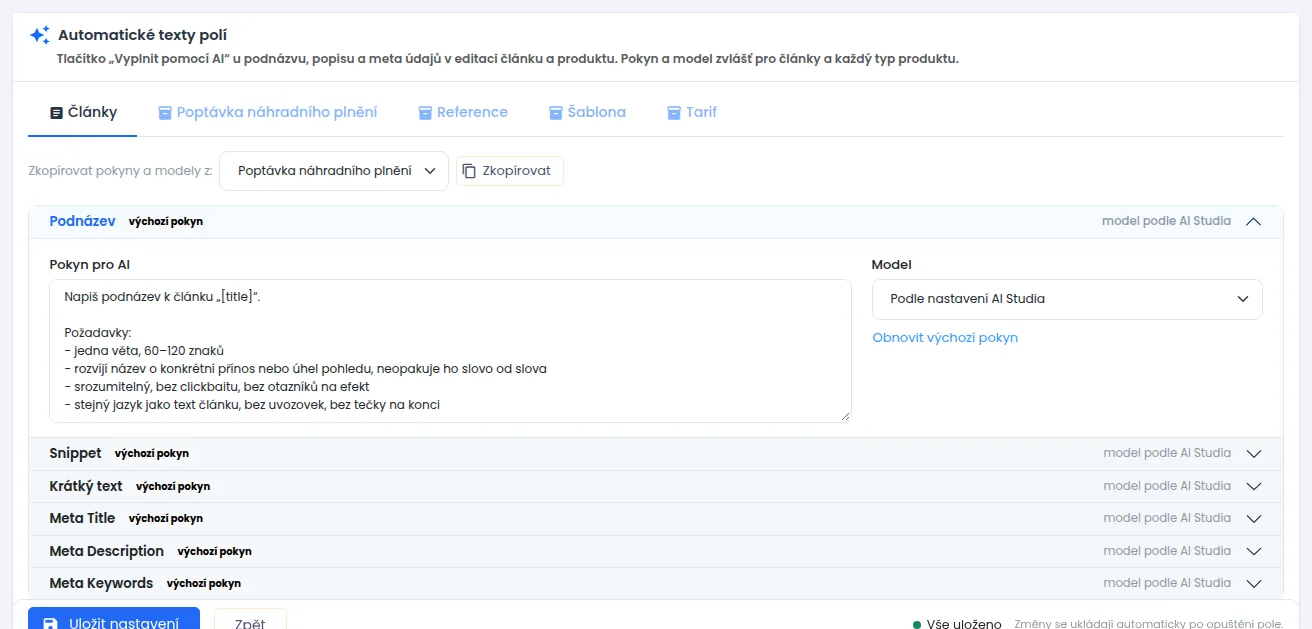The width and height of the screenshot is (1312, 629).
Task: Click the výchozí pokyn badge next to Meta Keywords
Action: point(204,584)
